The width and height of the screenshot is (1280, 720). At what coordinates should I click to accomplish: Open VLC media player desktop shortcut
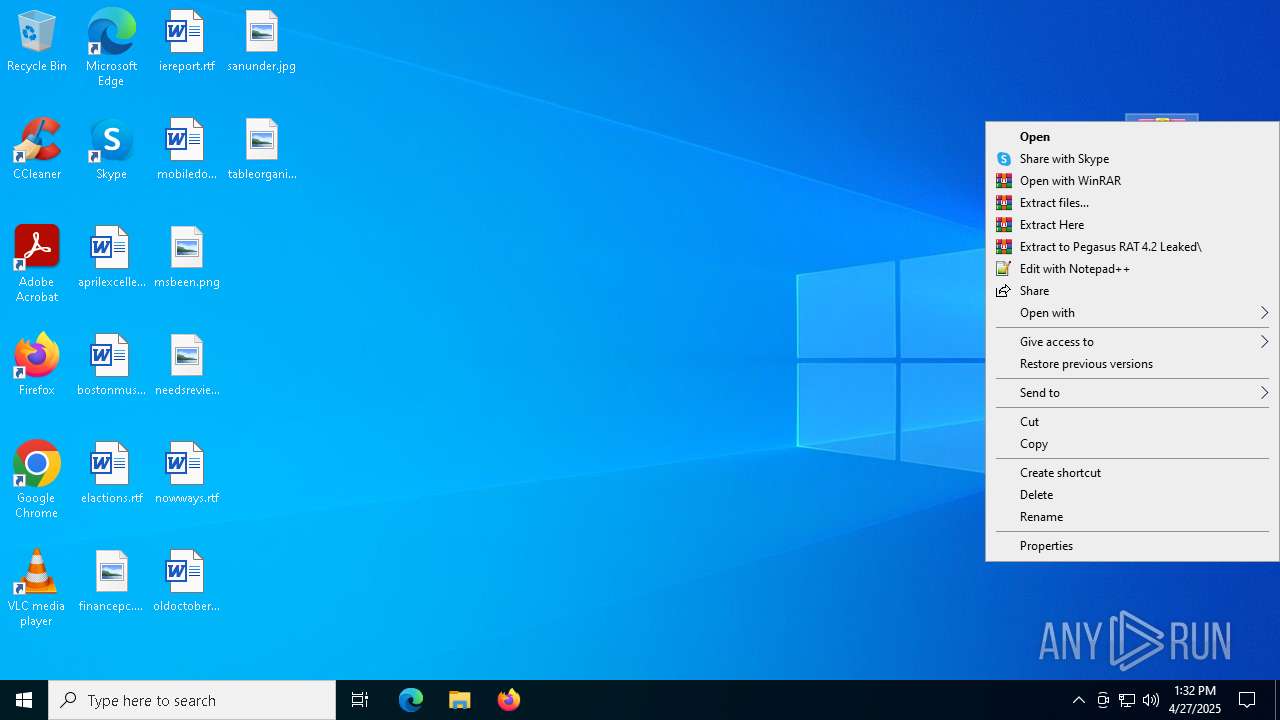click(37, 588)
